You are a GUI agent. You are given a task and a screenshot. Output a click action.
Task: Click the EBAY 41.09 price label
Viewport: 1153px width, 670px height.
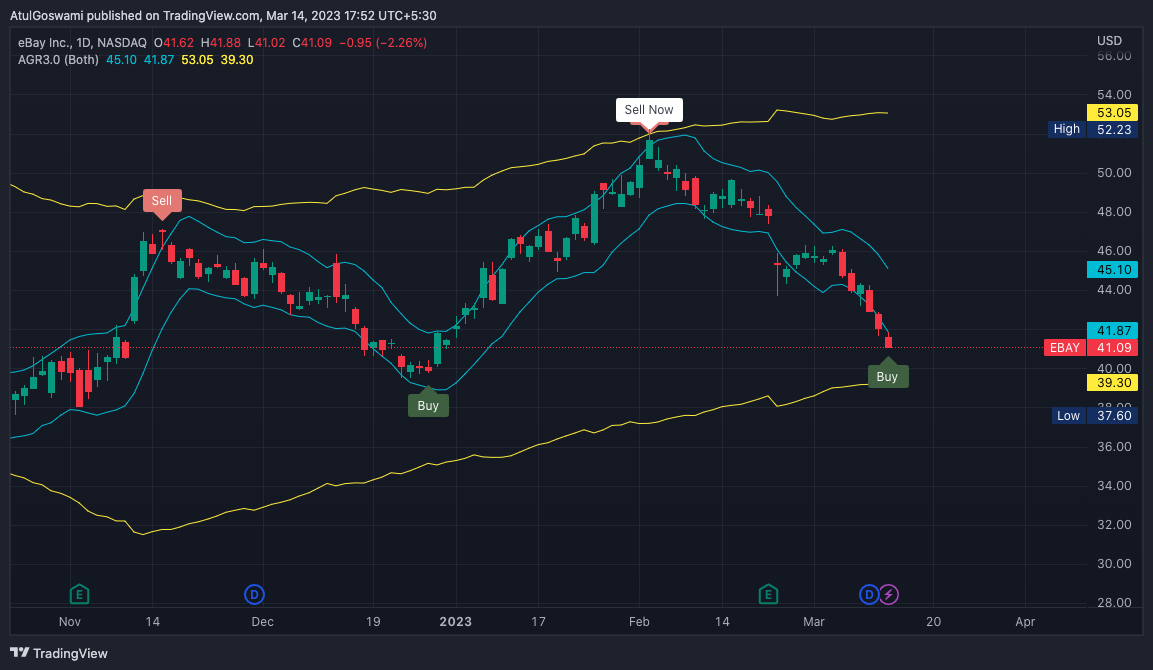pos(1090,348)
